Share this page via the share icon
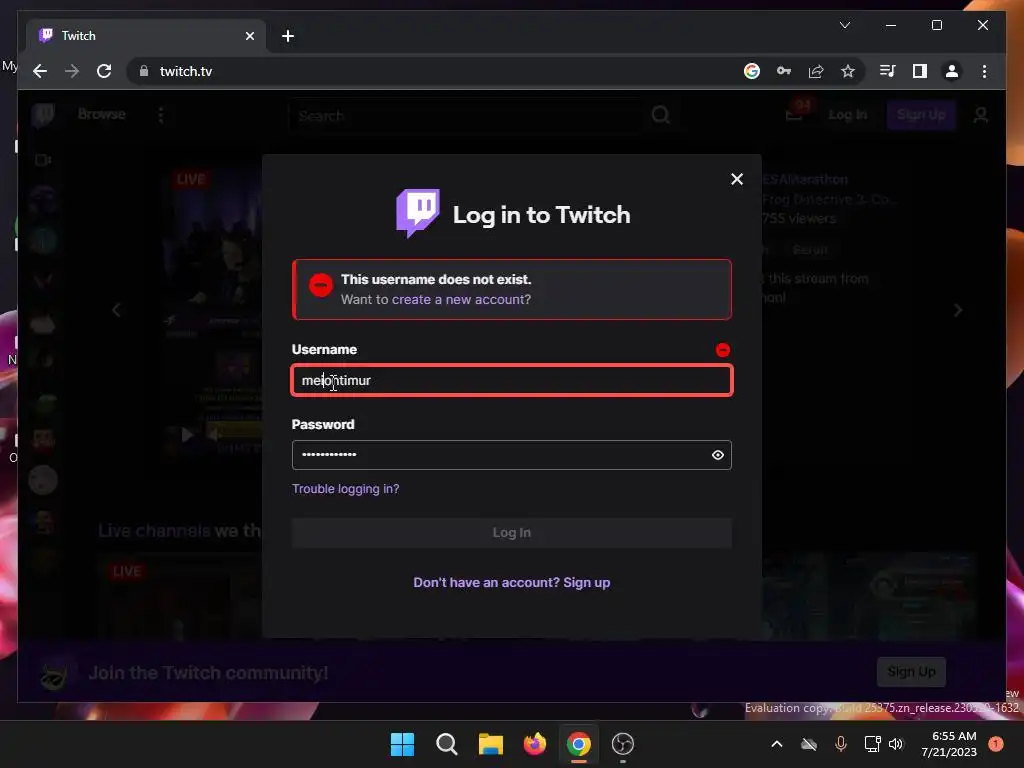Screen dimensions: 1024x768 click(x=816, y=71)
